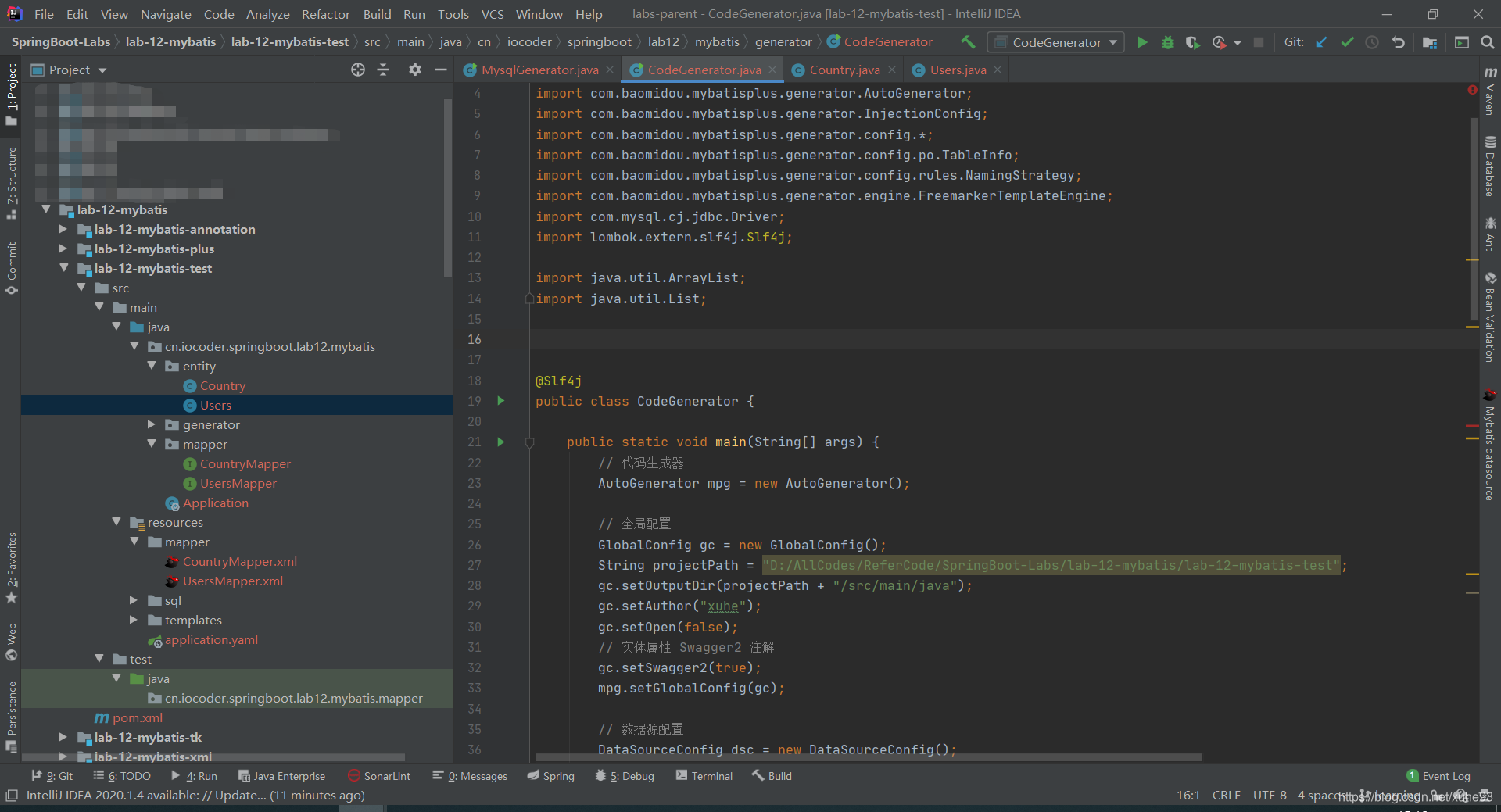The width and height of the screenshot is (1501, 812).
Task: Click the Git update project arrow
Action: click(1321, 42)
